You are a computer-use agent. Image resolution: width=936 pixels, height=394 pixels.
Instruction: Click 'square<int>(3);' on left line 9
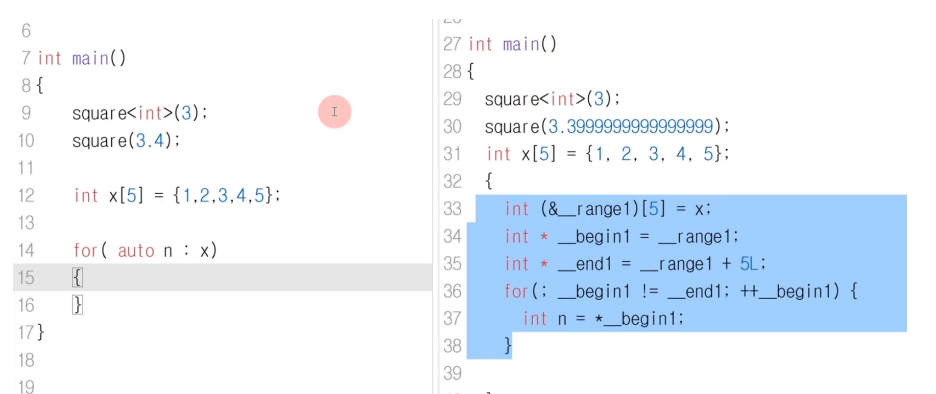(140, 113)
